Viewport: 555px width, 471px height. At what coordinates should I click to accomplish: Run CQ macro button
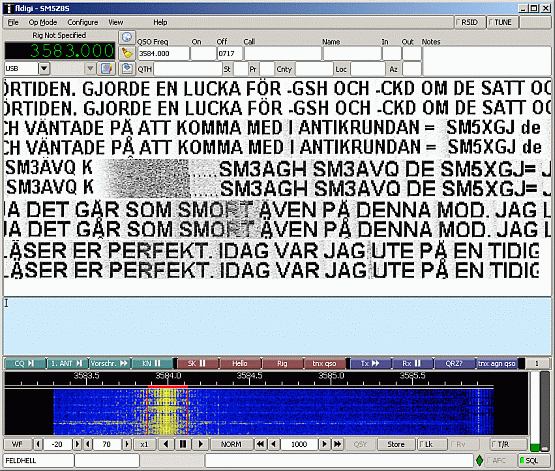(x=25, y=363)
